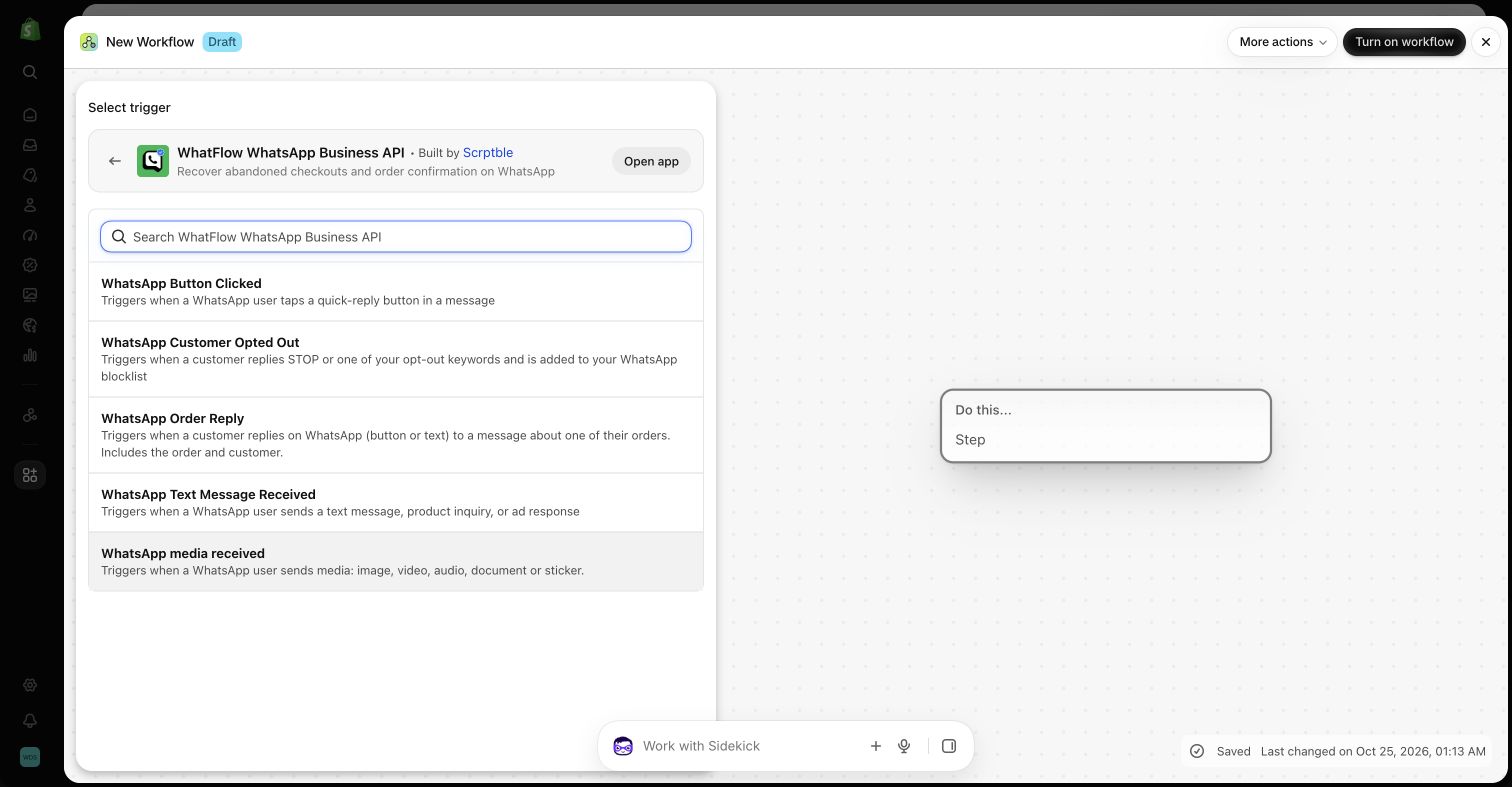Viewport: 1512px width, 787px height.
Task: Open Settings gear in sidebar
Action: (x=30, y=686)
